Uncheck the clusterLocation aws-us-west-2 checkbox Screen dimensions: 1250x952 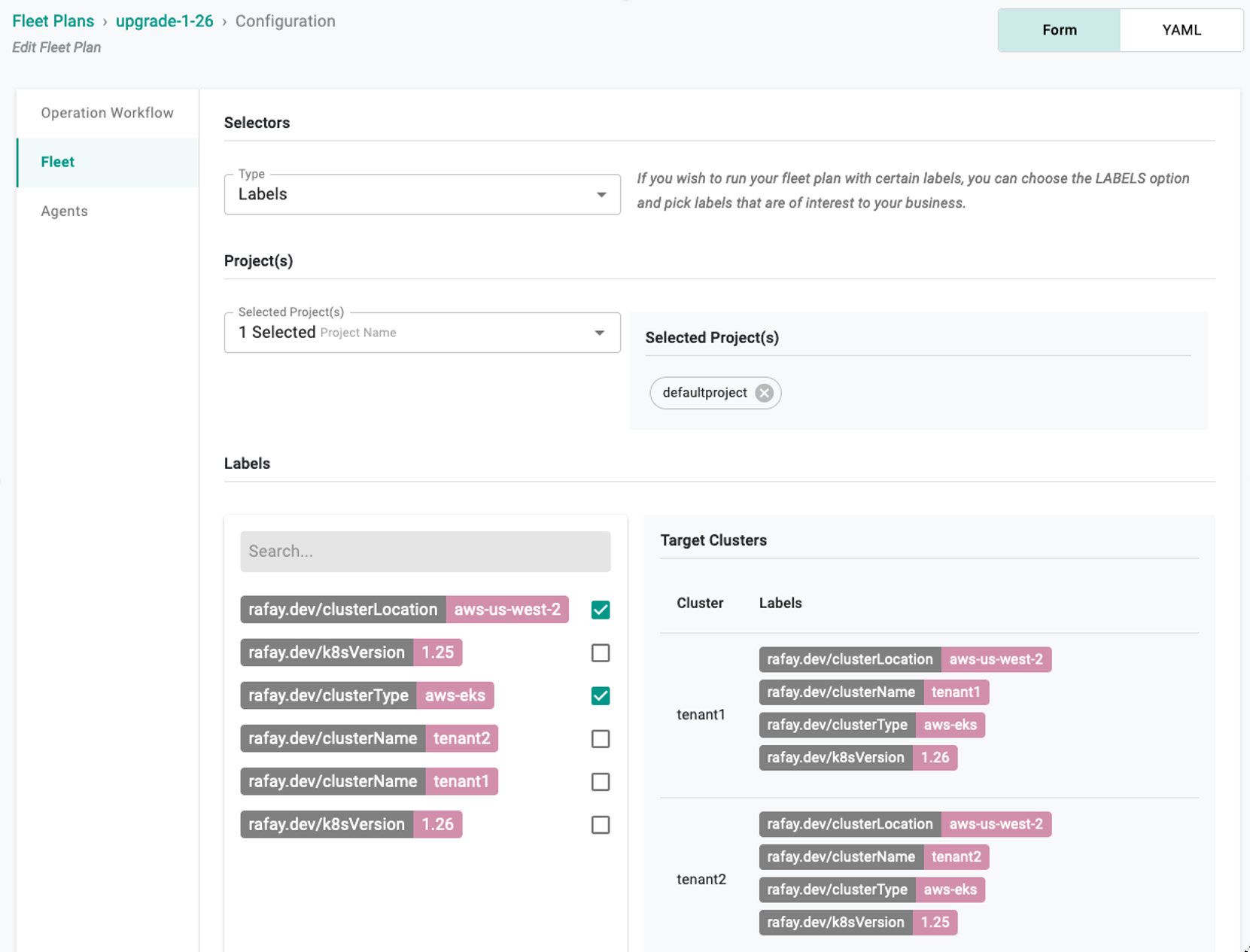601,610
